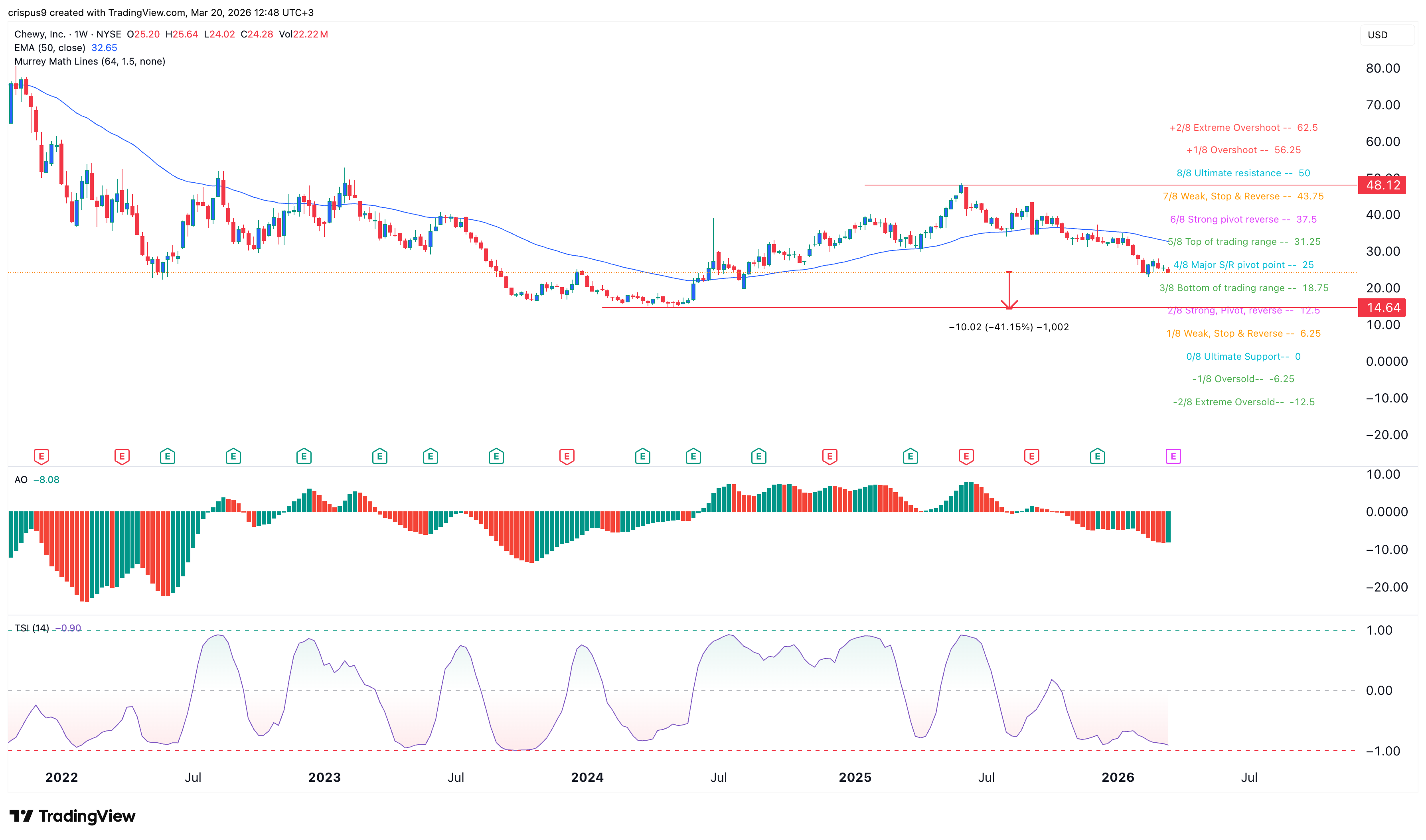Click the 14.64 red price label
The image size is (1426, 840).
pos(1382,308)
